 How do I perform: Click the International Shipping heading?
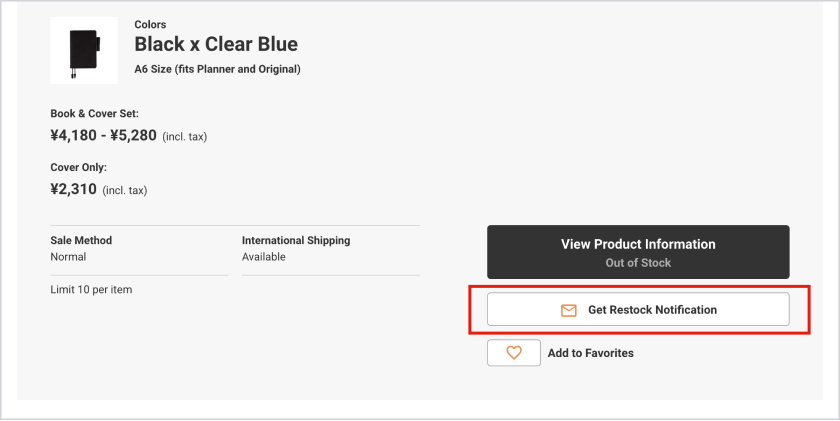(296, 240)
